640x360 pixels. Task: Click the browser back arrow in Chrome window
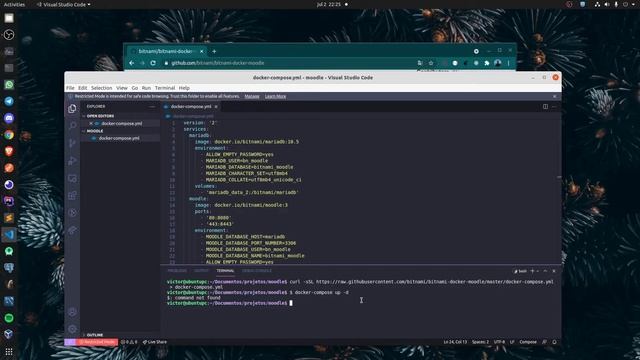[x=131, y=63]
